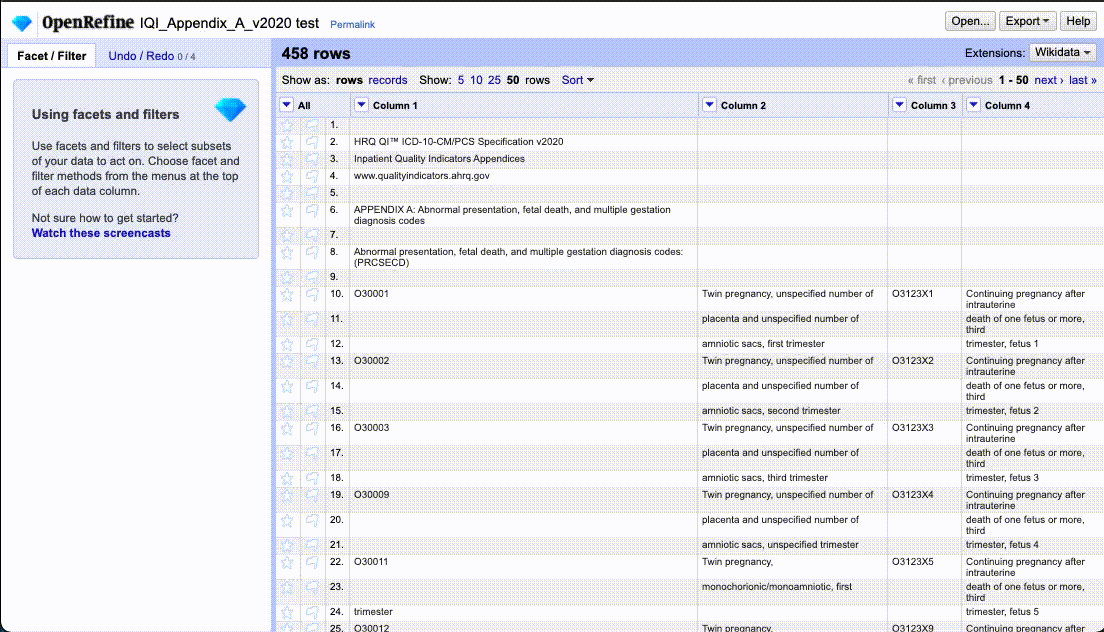Expand the Sort dropdown
Image resolution: width=1104 pixels, height=632 pixels.
coord(577,80)
